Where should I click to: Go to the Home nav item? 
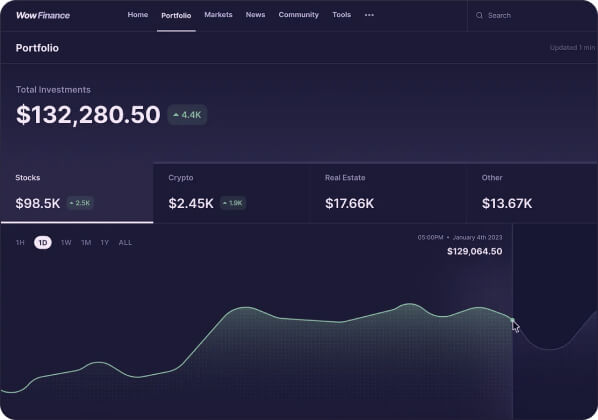(138, 15)
